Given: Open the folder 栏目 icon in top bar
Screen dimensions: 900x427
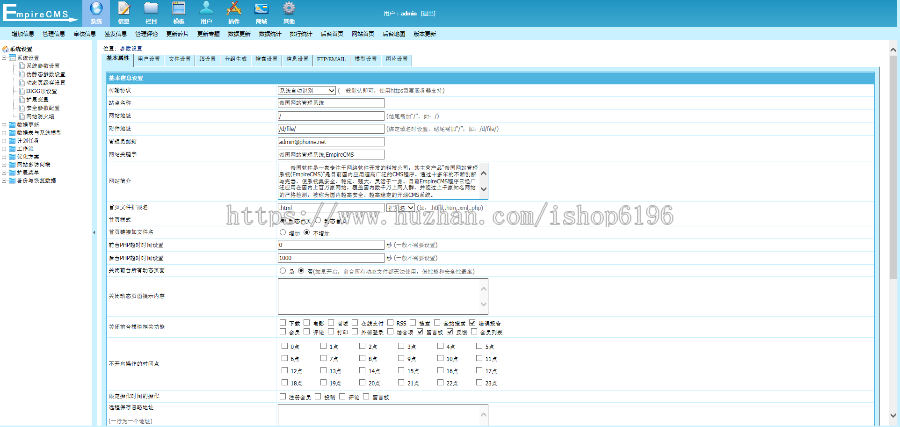Looking at the screenshot, I should 151,8.
